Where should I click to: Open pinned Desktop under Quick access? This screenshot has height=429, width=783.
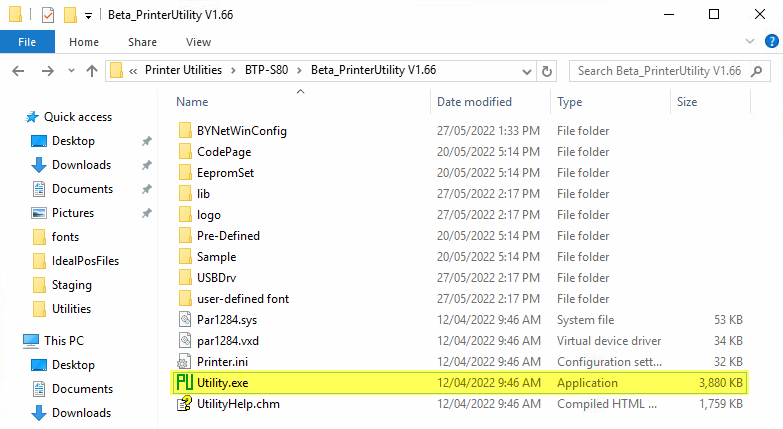[73, 141]
